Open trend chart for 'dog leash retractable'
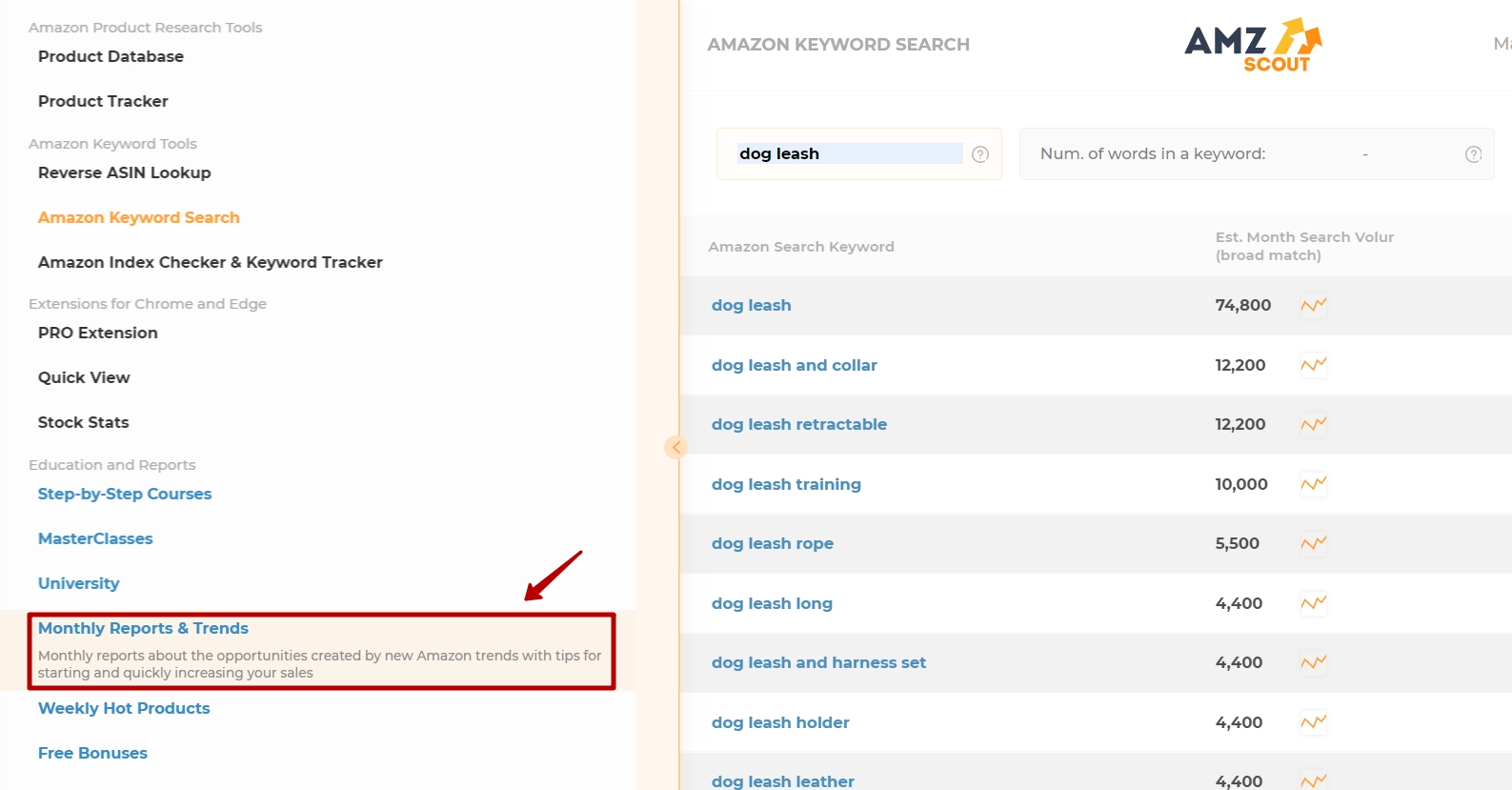This screenshot has height=790, width=1512. (x=1314, y=424)
